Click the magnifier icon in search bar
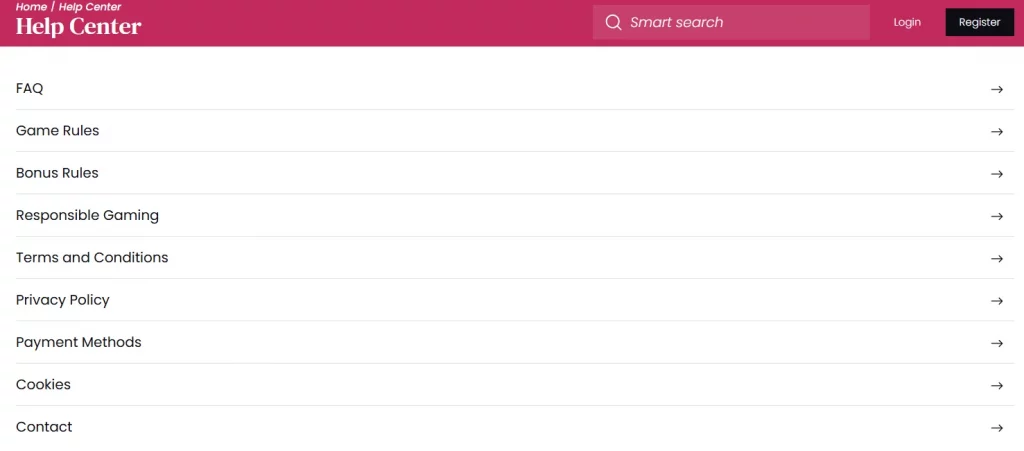This screenshot has height=451, width=1024. (613, 22)
